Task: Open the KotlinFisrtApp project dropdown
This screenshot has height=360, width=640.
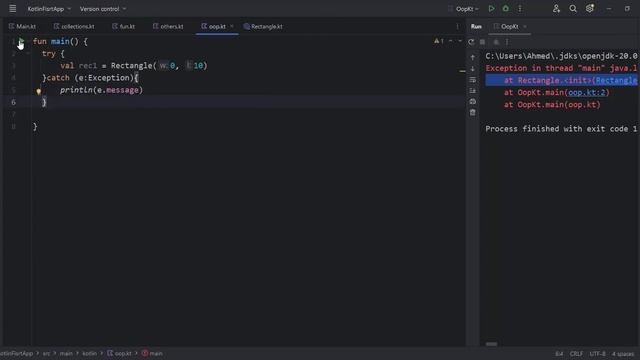Action: (49, 9)
